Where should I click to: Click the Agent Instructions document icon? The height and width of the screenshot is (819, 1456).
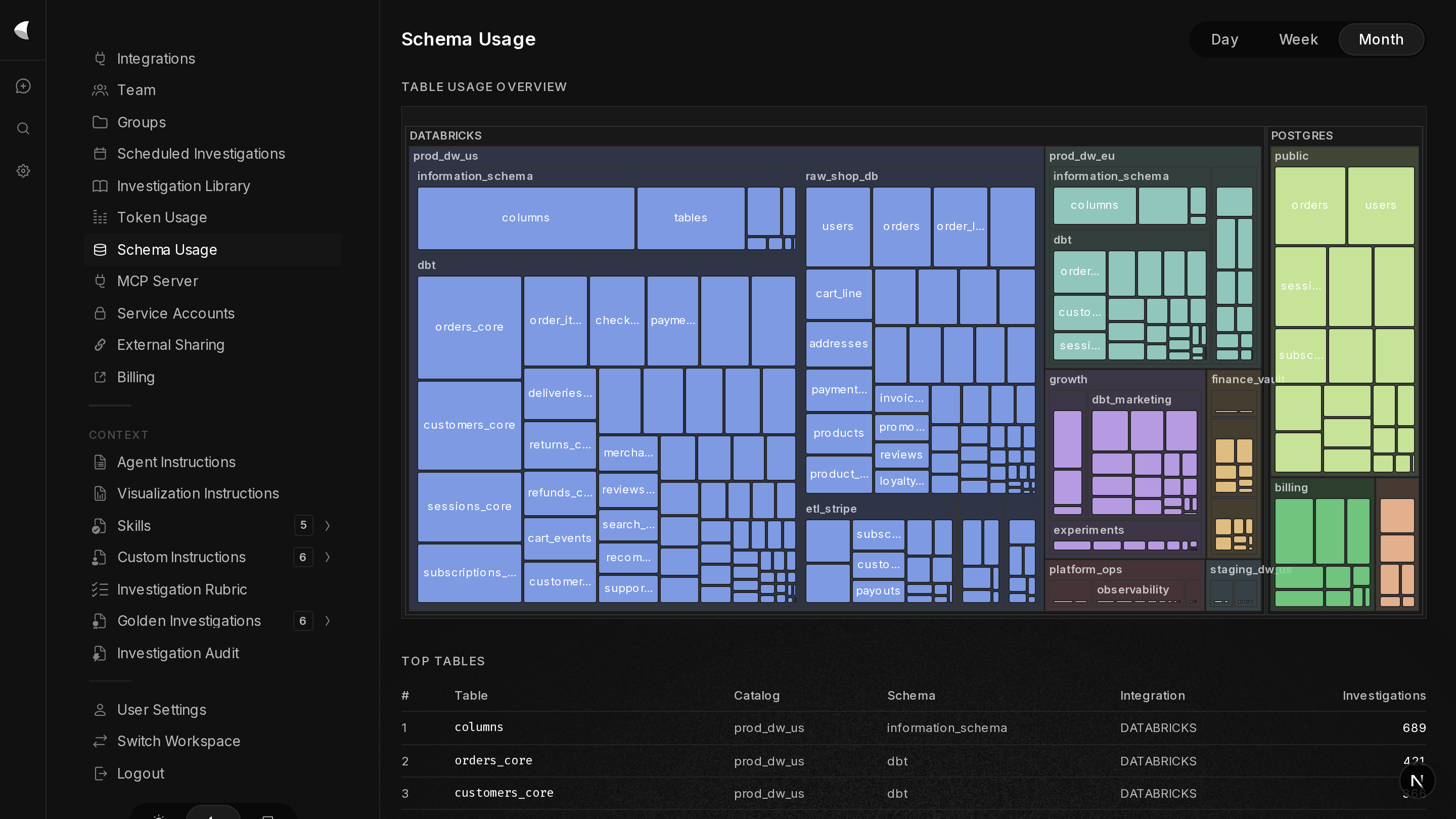[x=100, y=462]
